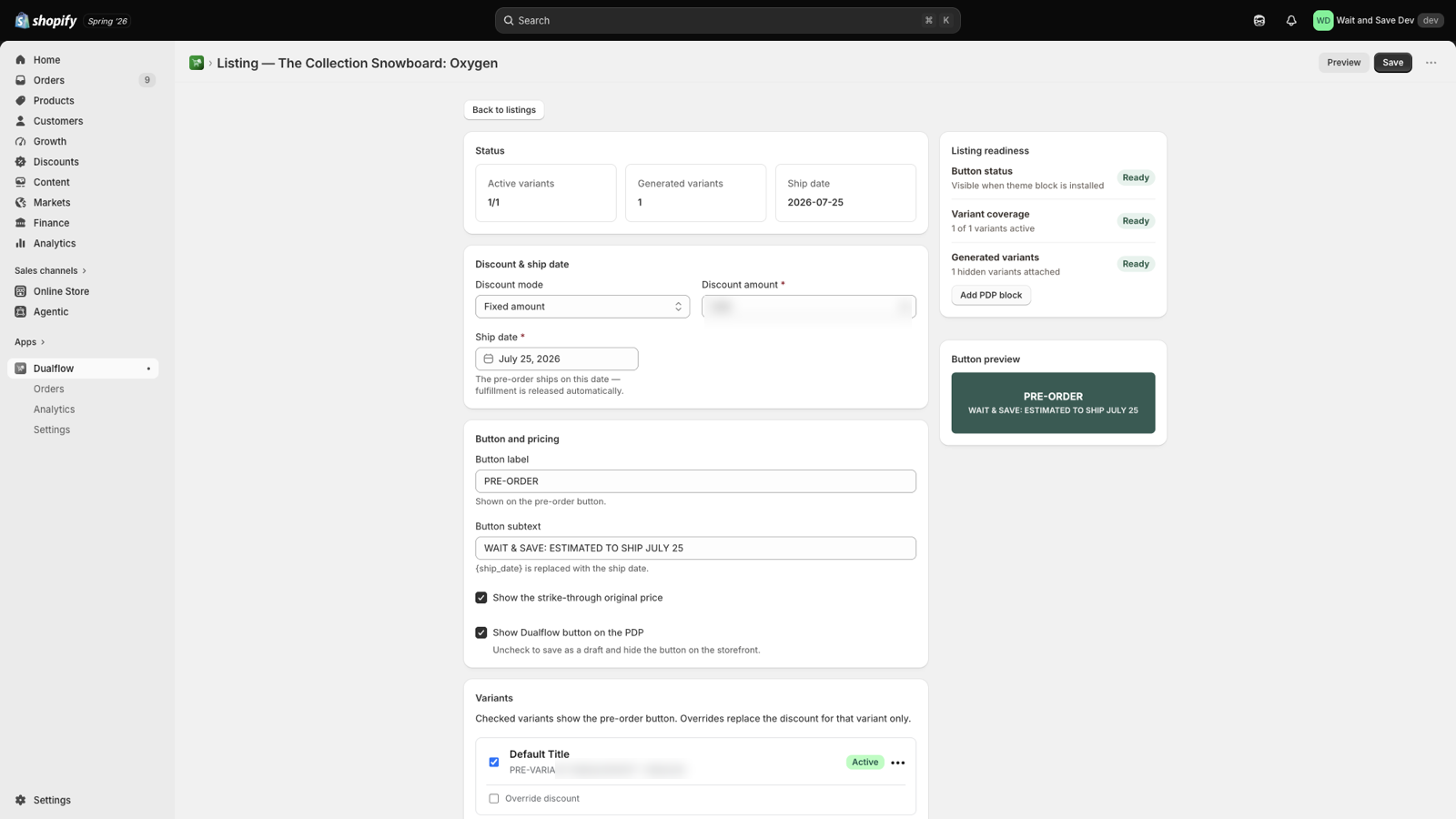Click the Discounts icon

coord(21,162)
